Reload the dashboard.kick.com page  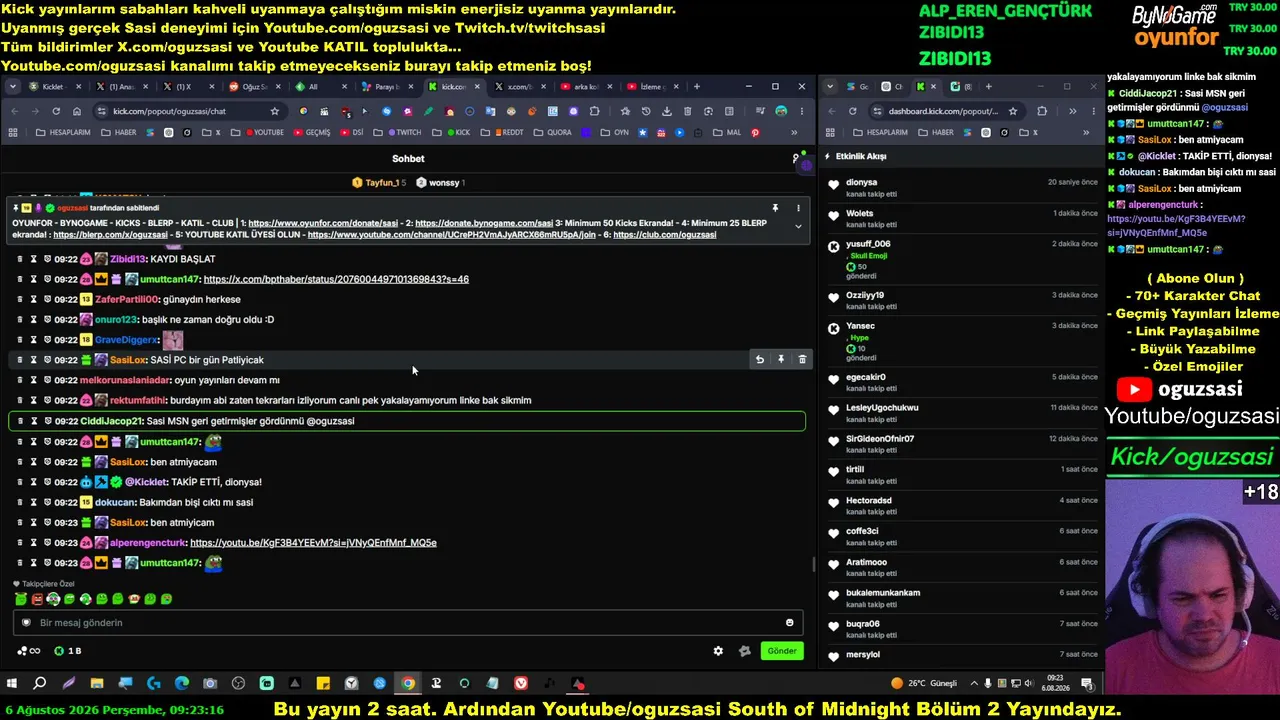click(852, 111)
